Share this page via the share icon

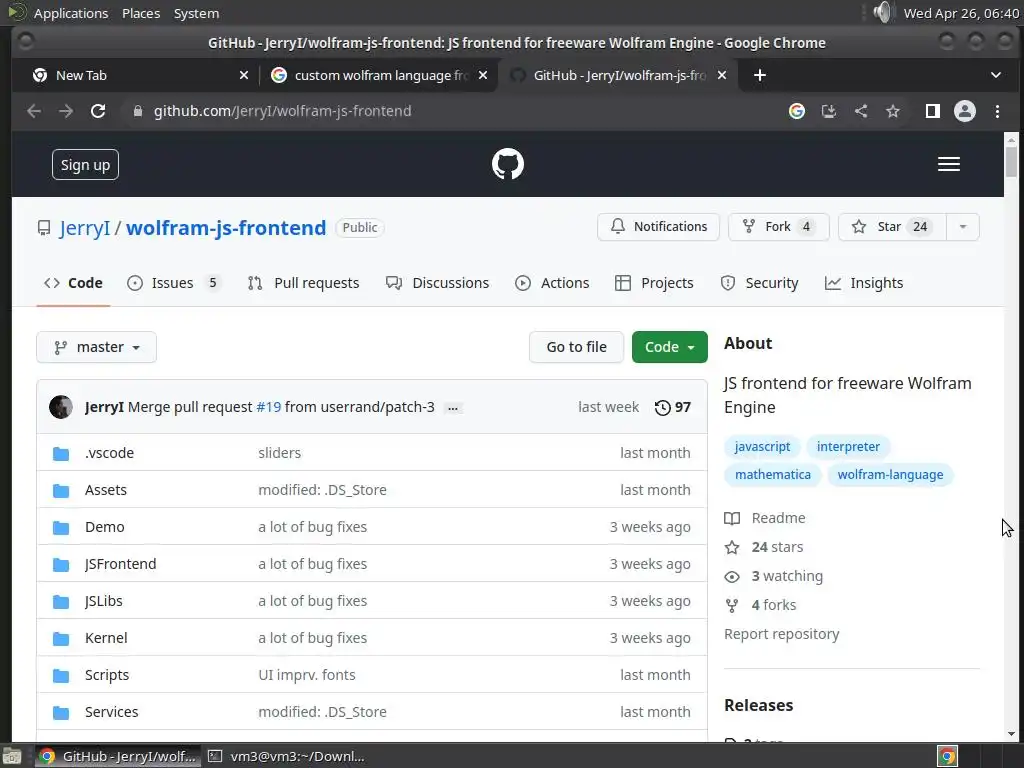[861, 111]
